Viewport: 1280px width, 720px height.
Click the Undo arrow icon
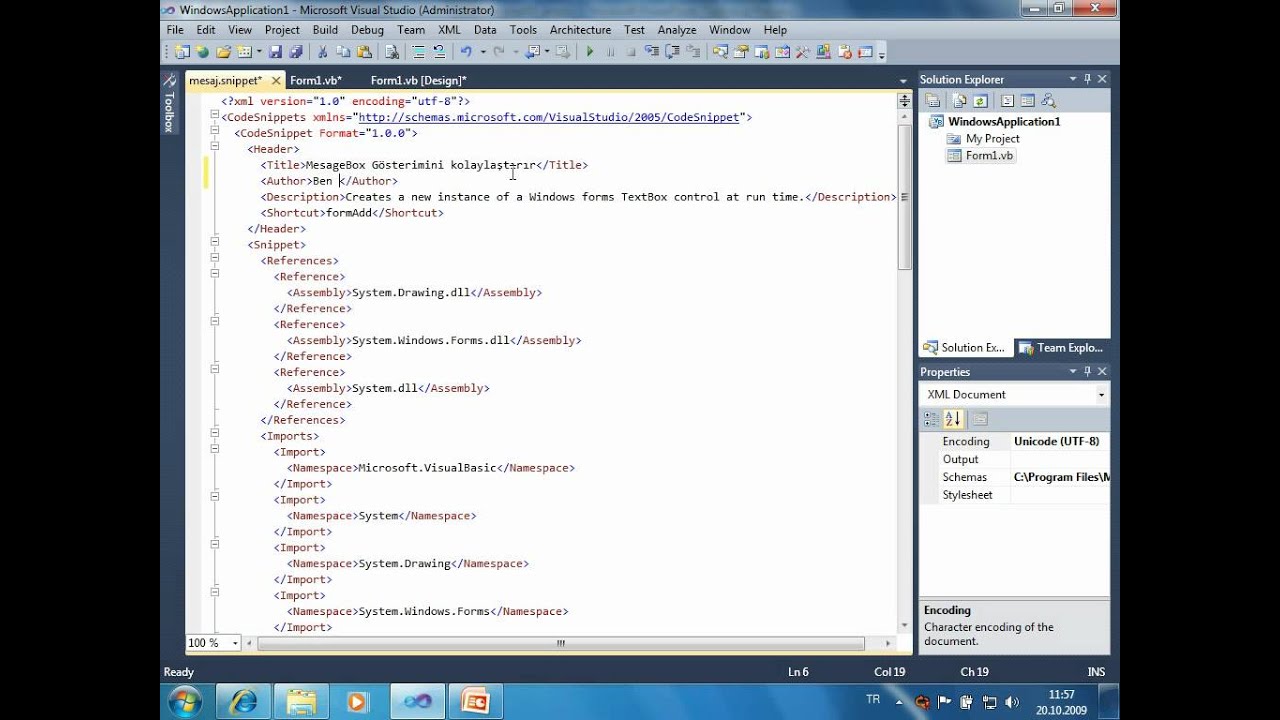click(x=466, y=52)
